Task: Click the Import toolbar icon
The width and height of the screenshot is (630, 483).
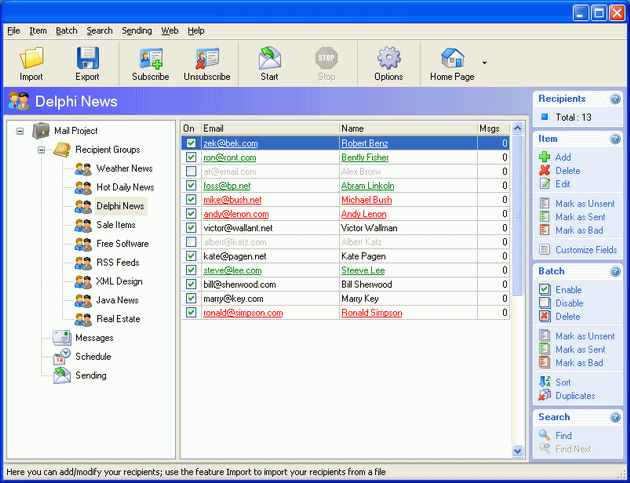Action: (31, 58)
